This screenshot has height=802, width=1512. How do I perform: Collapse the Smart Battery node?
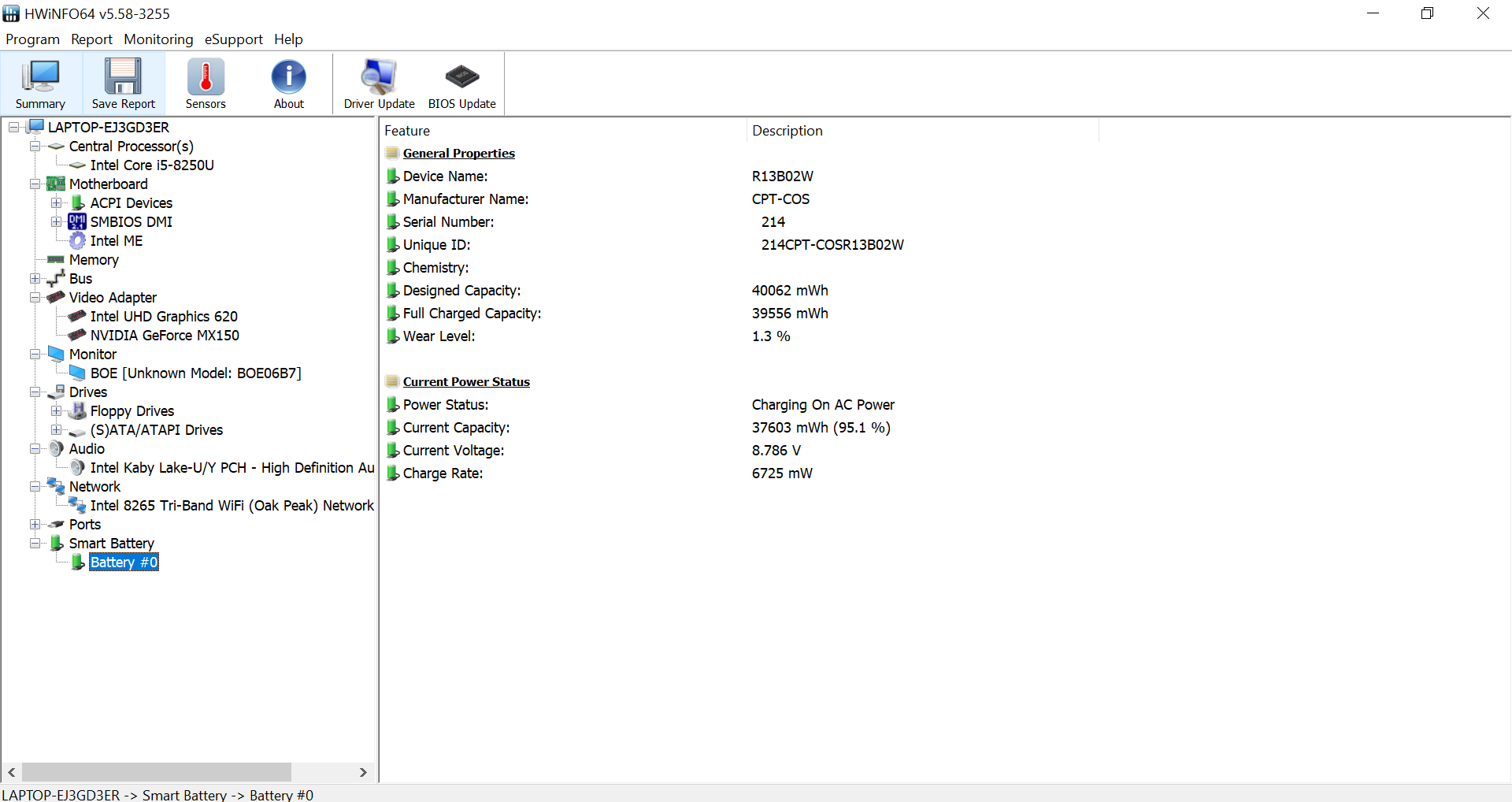pyautogui.click(x=35, y=543)
